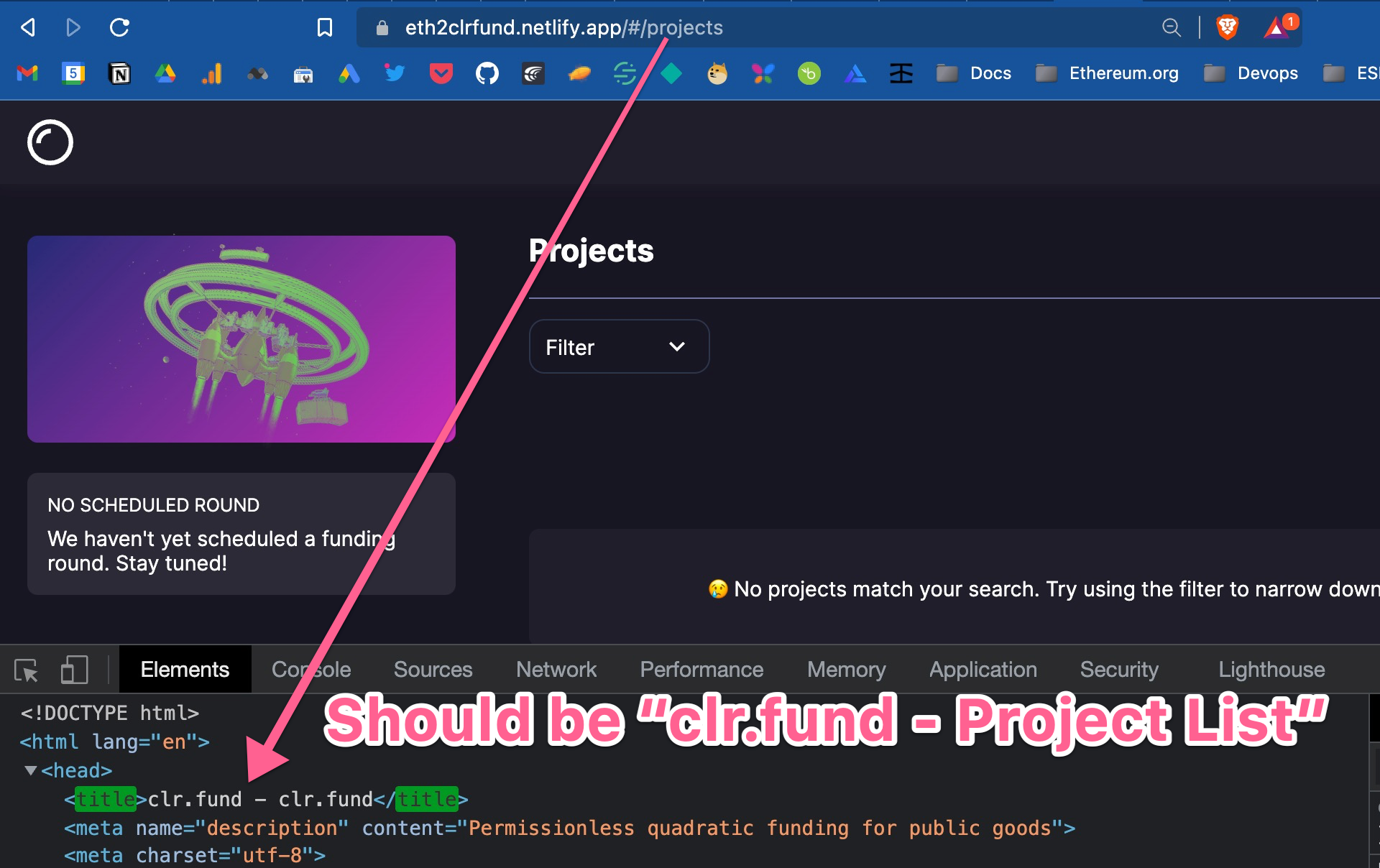Open Brave Rewards with the notification badge
Image resolution: width=1380 pixels, height=868 pixels.
pos(1277,29)
